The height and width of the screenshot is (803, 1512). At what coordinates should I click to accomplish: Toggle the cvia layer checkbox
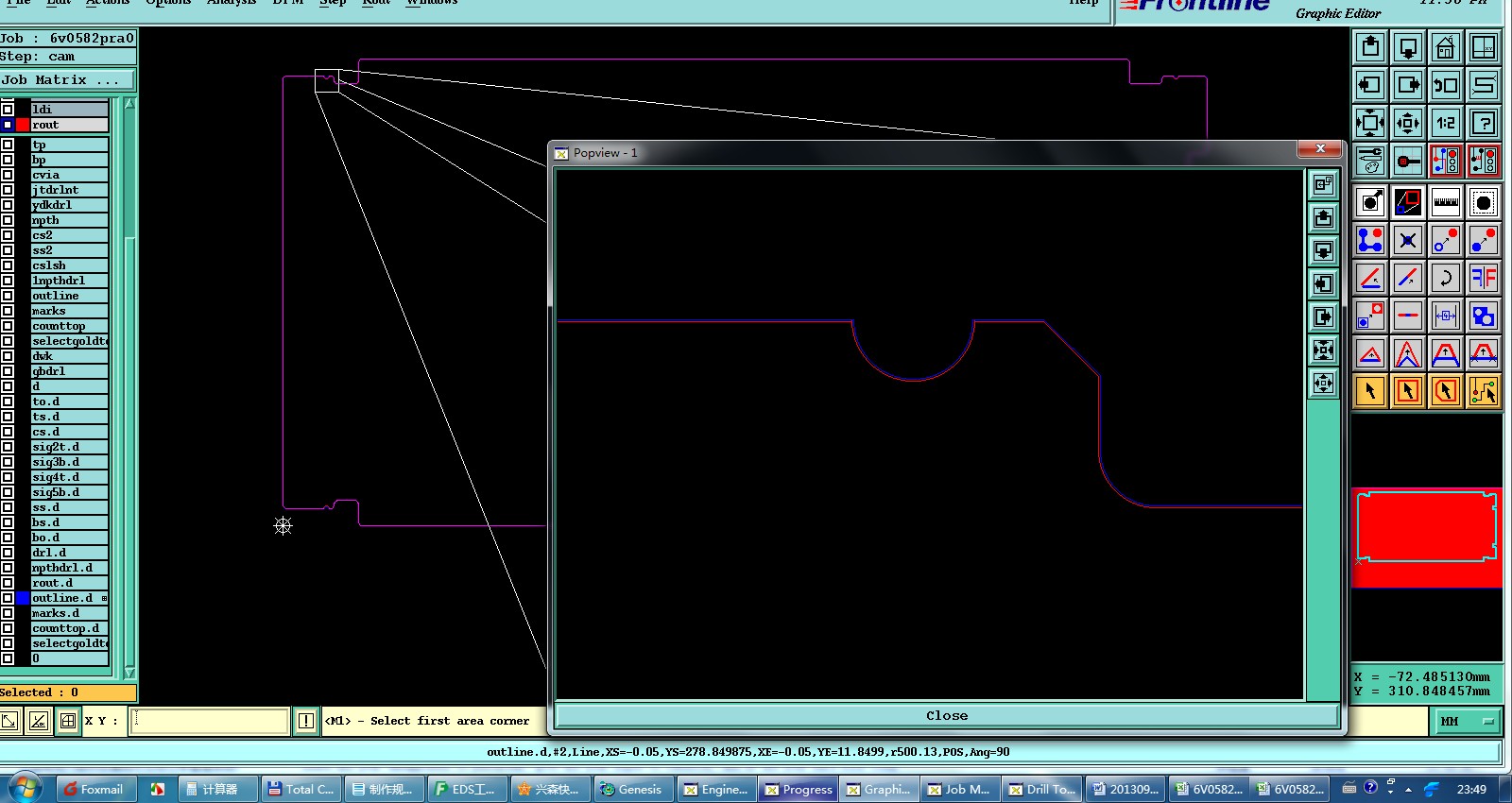pyautogui.click(x=8, y=175)
